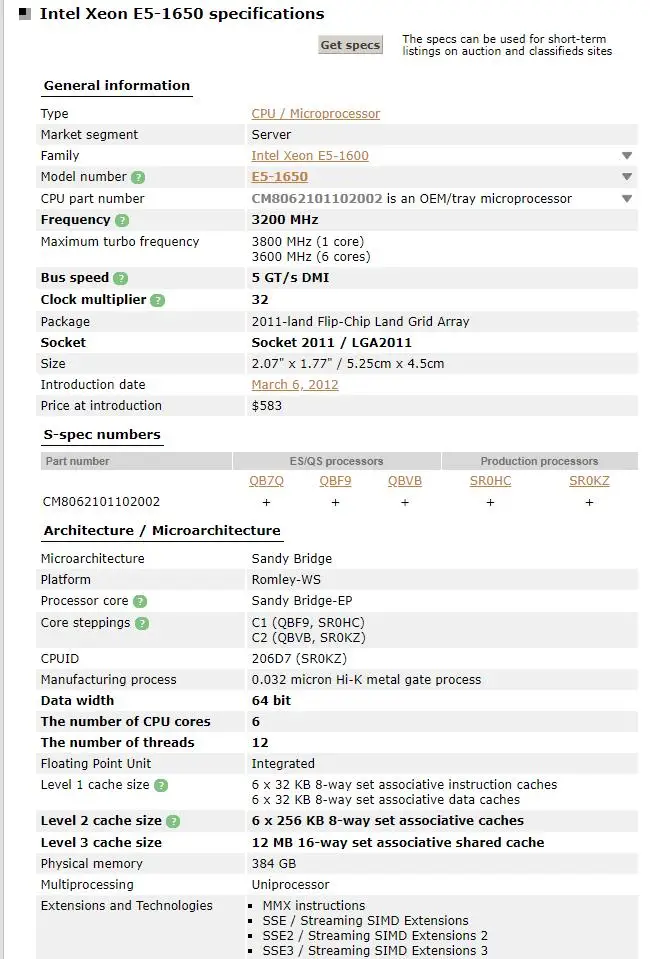Expand the Family dropdown

coord(627,156)
